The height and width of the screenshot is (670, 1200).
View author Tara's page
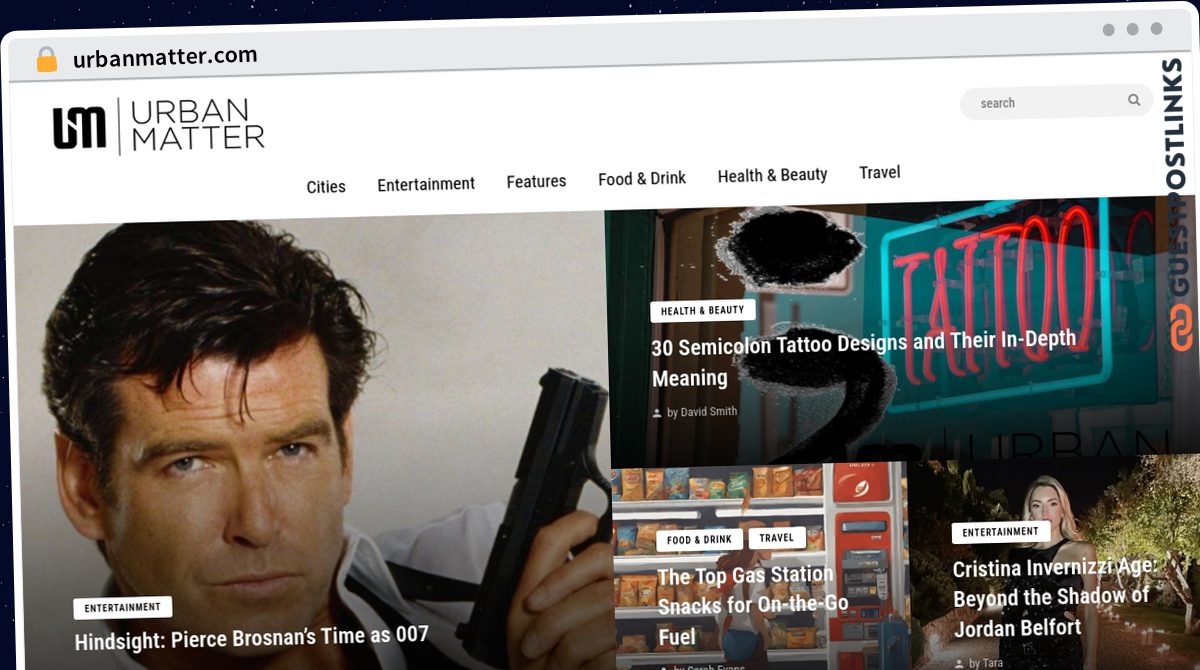[x=994, y=663]
